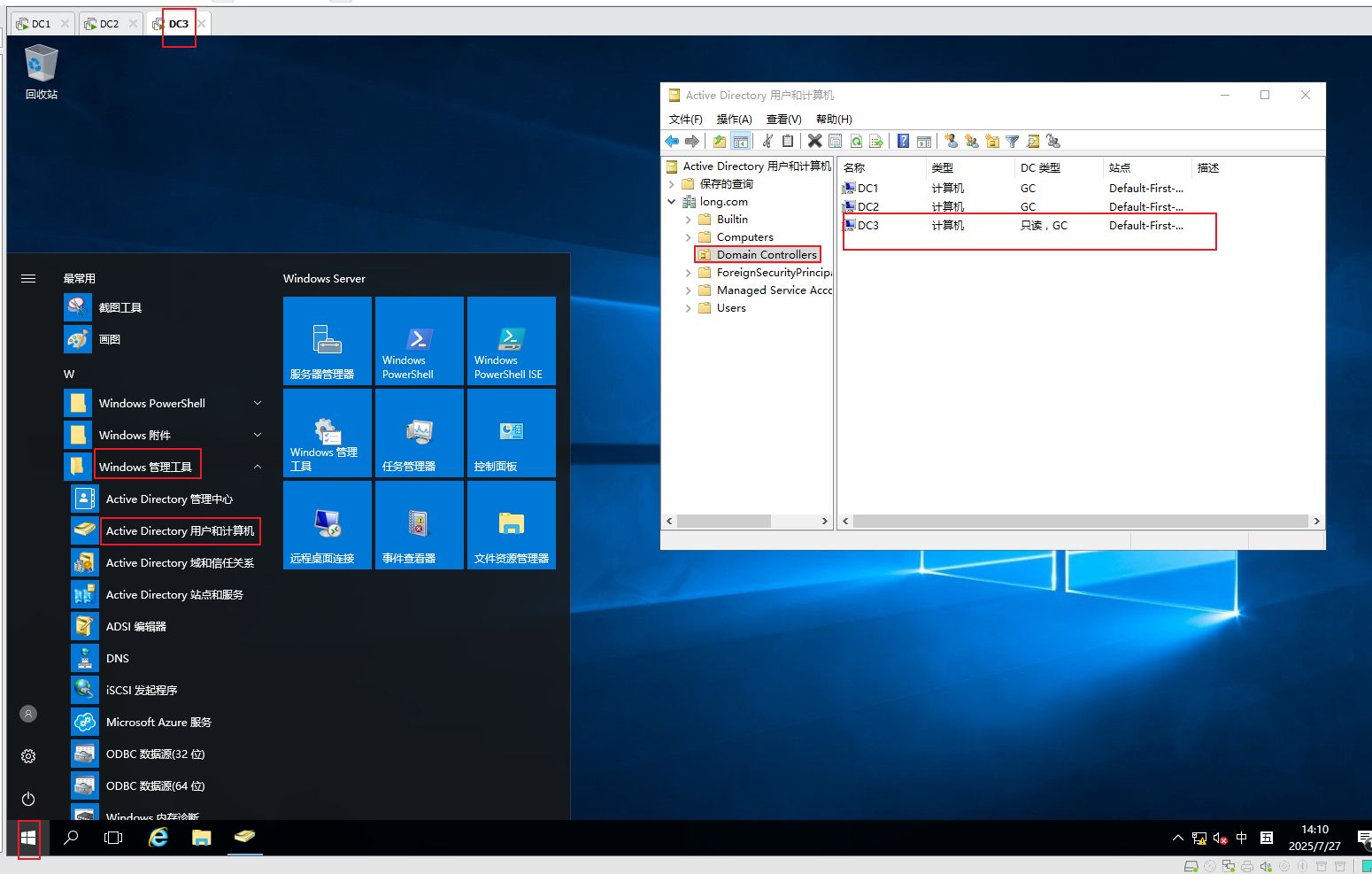
Task: Collapse the long.com domain node
Action: (672, 202)
